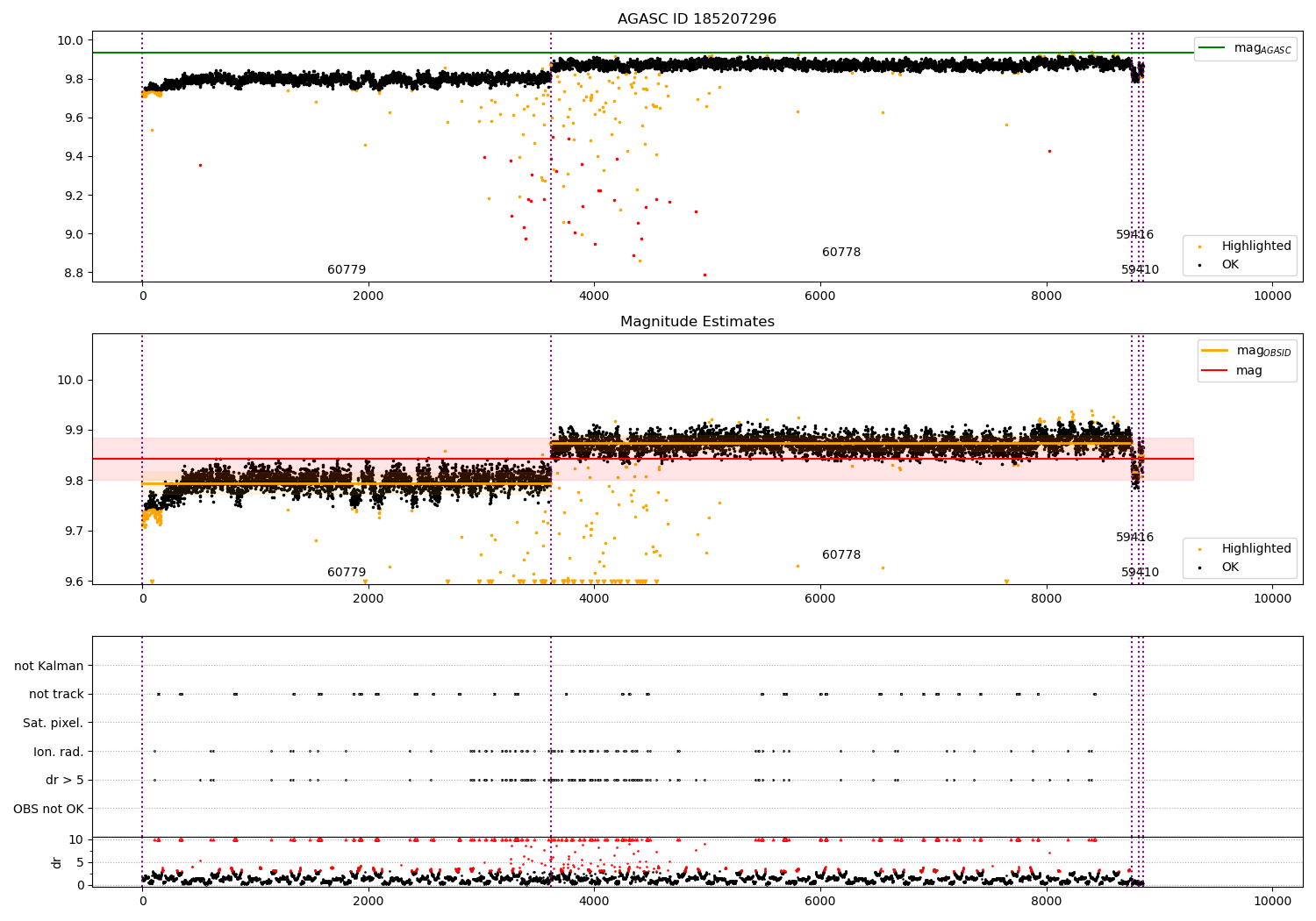Click the "9.4" y-axis tick label

coord(74,157)
